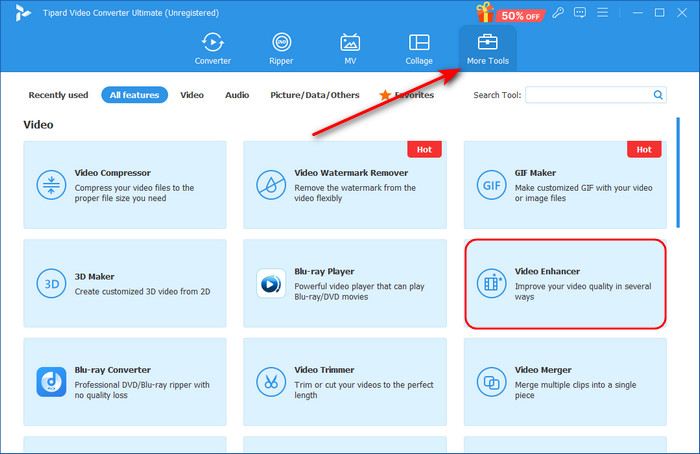Open Video Merger title text
The image size is (700, 454).
(x=543, y=370)
